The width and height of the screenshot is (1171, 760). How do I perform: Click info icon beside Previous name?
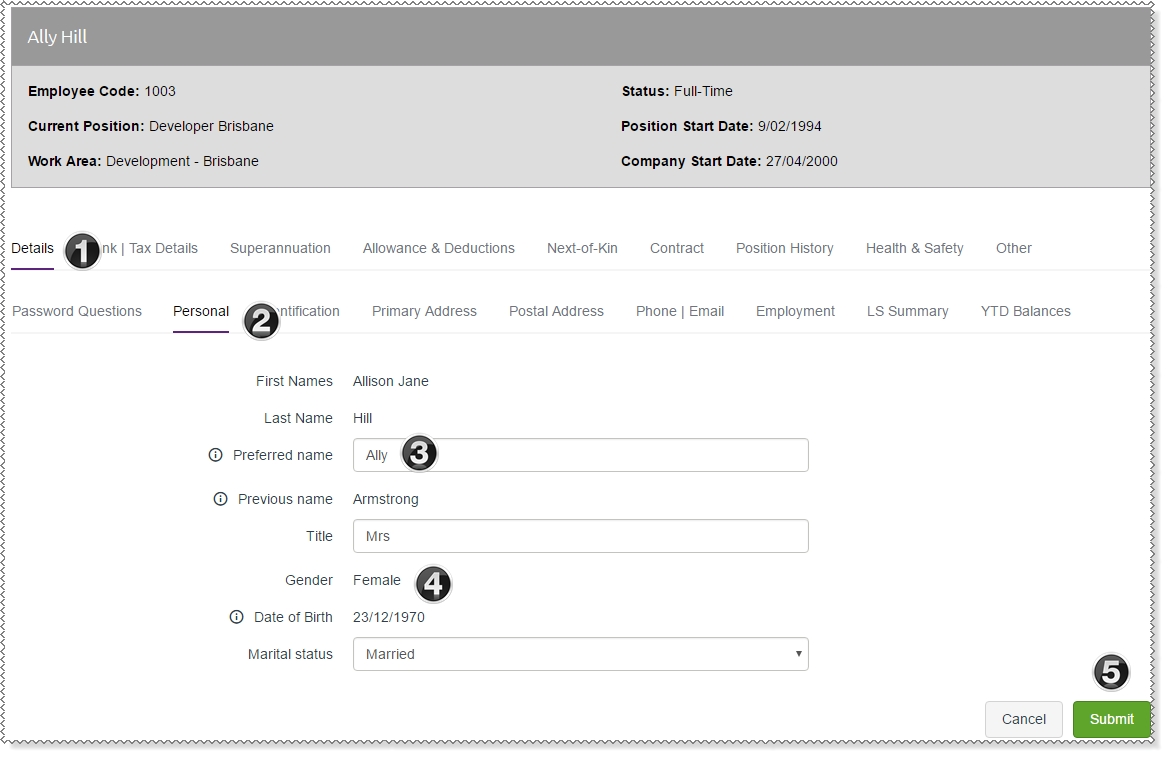click(220, 499)
